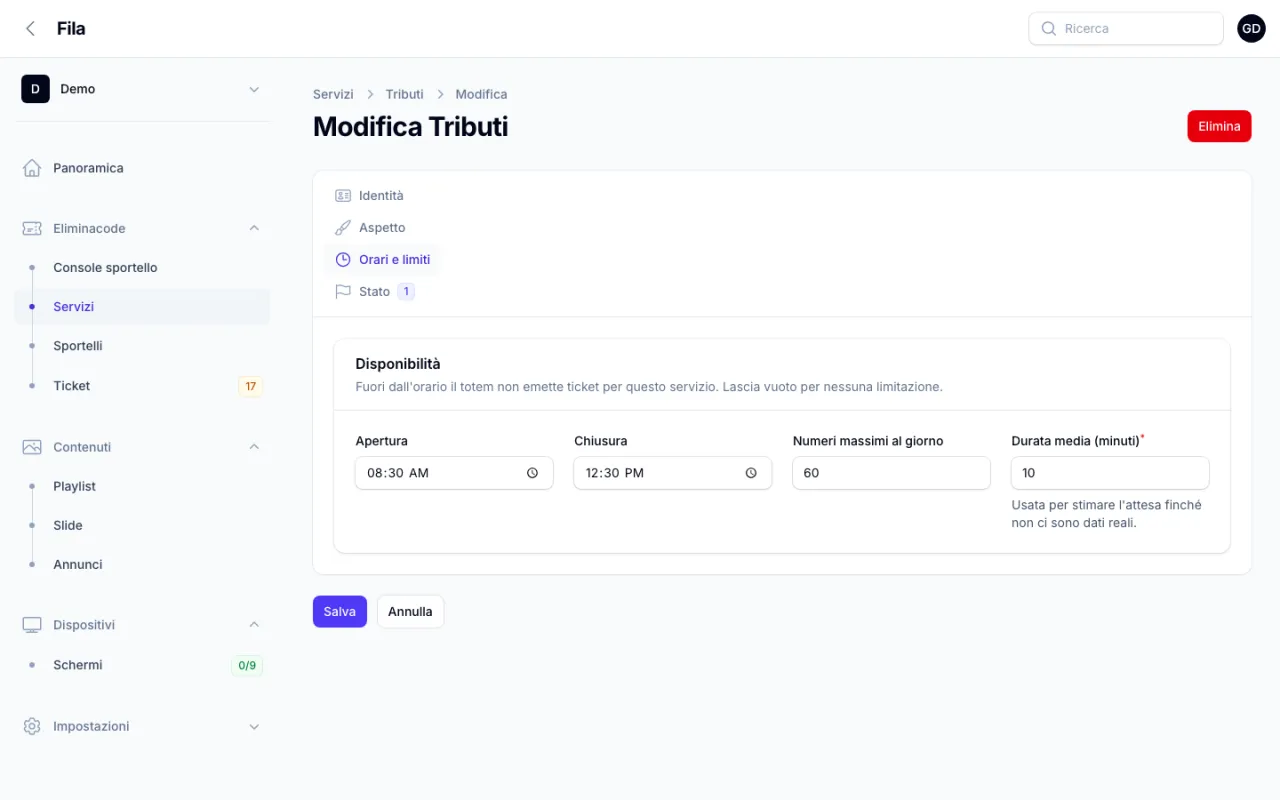
Task: Collapse the Dispositivi sidebar group
Action: [x=254, y=625]
